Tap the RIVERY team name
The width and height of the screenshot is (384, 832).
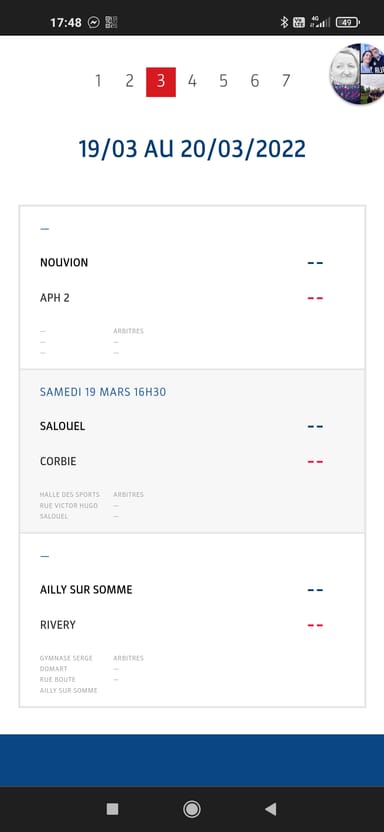(x=58, y=625)
